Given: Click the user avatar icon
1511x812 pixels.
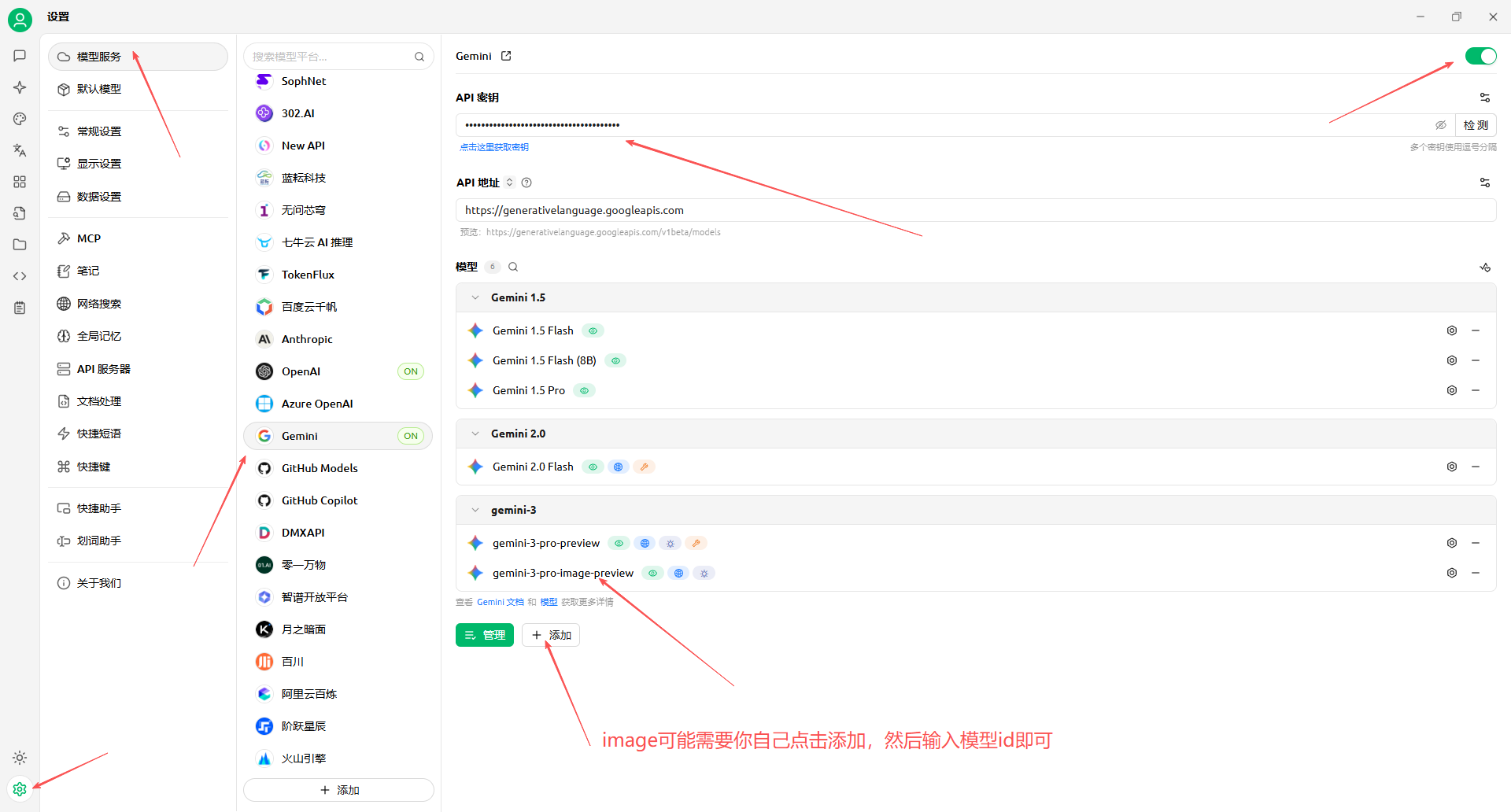Looking at the screenshot, I should (x=20, y=20).
